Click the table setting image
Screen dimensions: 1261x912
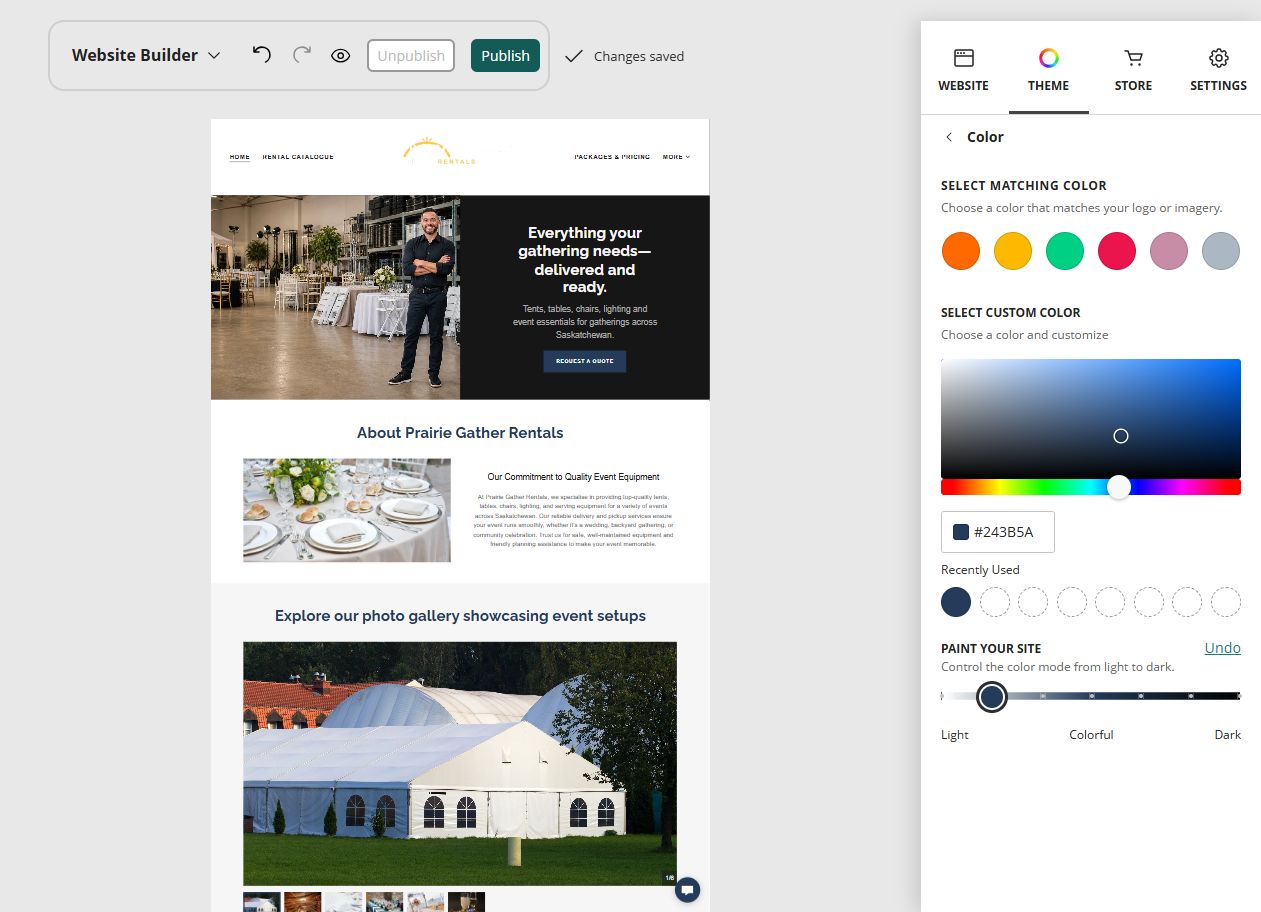(x=347, y=510)
